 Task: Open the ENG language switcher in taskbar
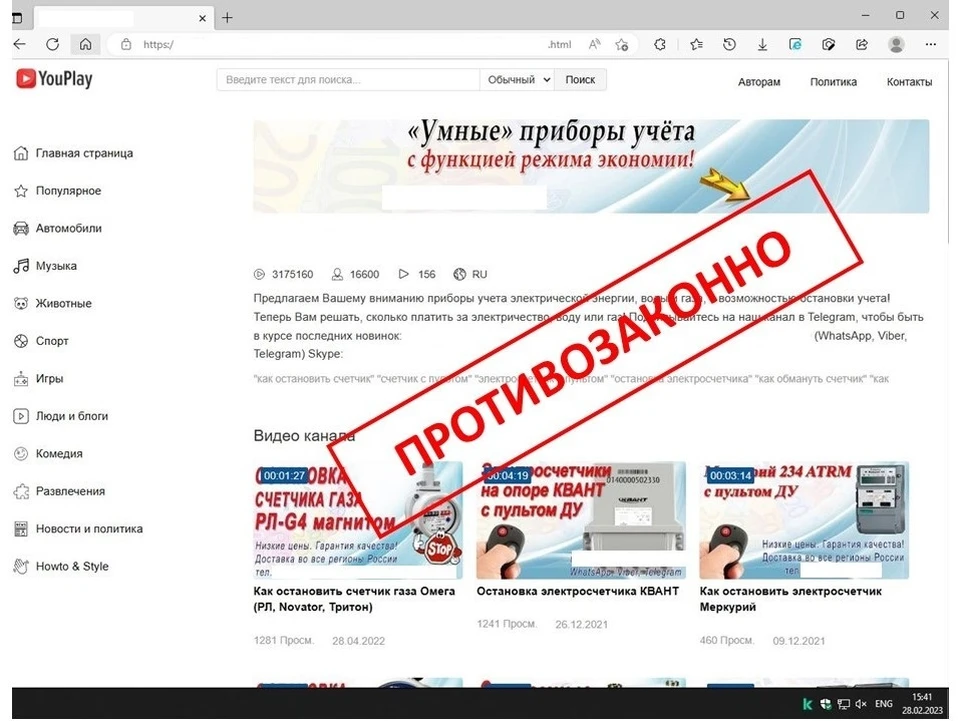click(x=883, y=704)
